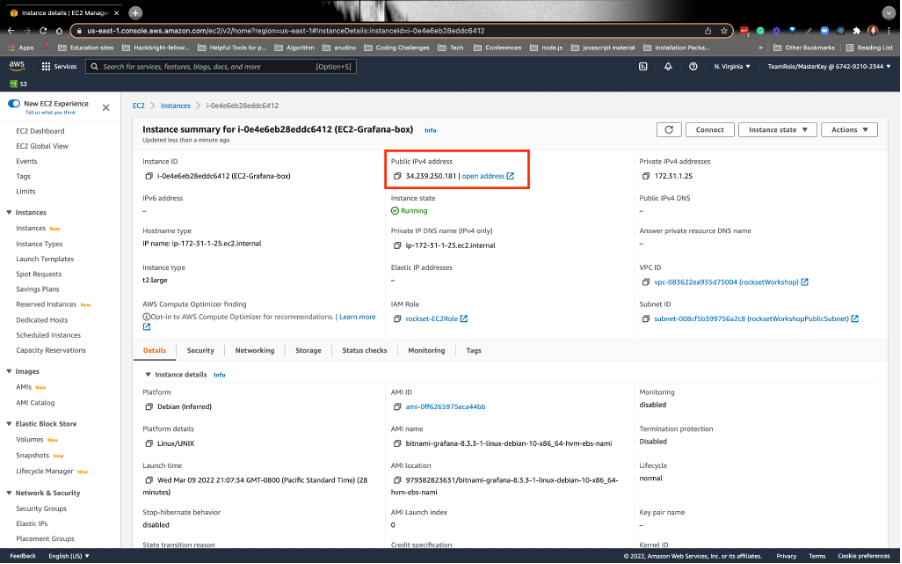Open the Other Bookmarks folder
Image resolution: width=902 pixels, height=564 pixels.
click(x=804, y=48)
